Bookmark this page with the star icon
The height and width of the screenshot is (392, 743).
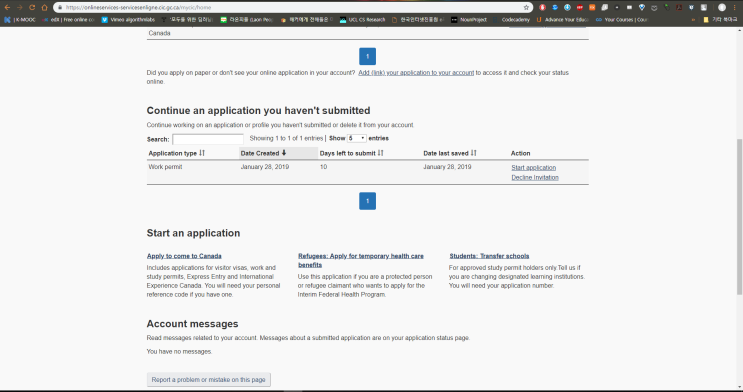pyautogui.click(x=526, y=8)
